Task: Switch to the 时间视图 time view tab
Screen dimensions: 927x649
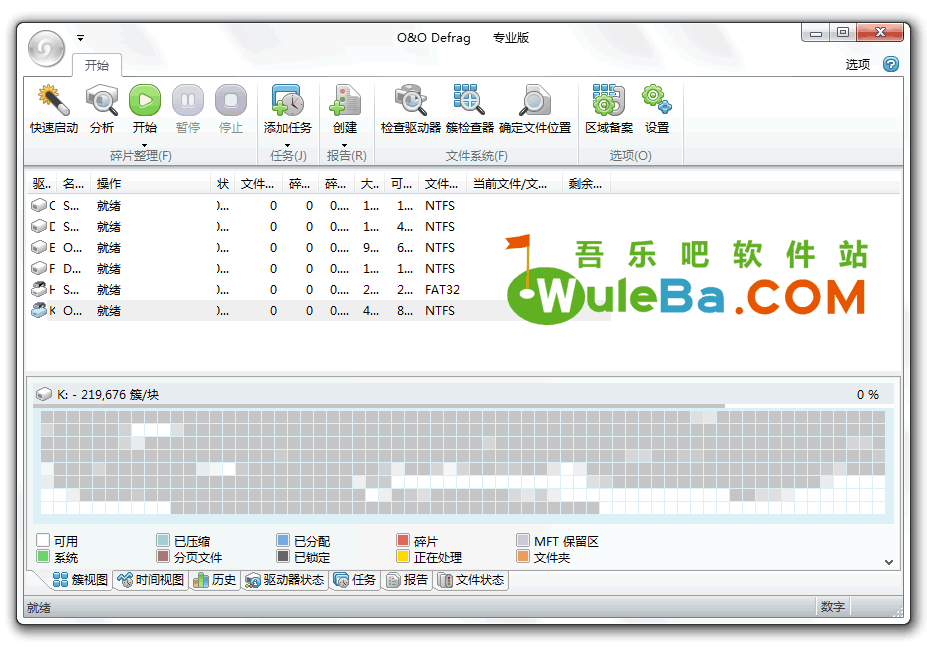Action: click(151, 580)
